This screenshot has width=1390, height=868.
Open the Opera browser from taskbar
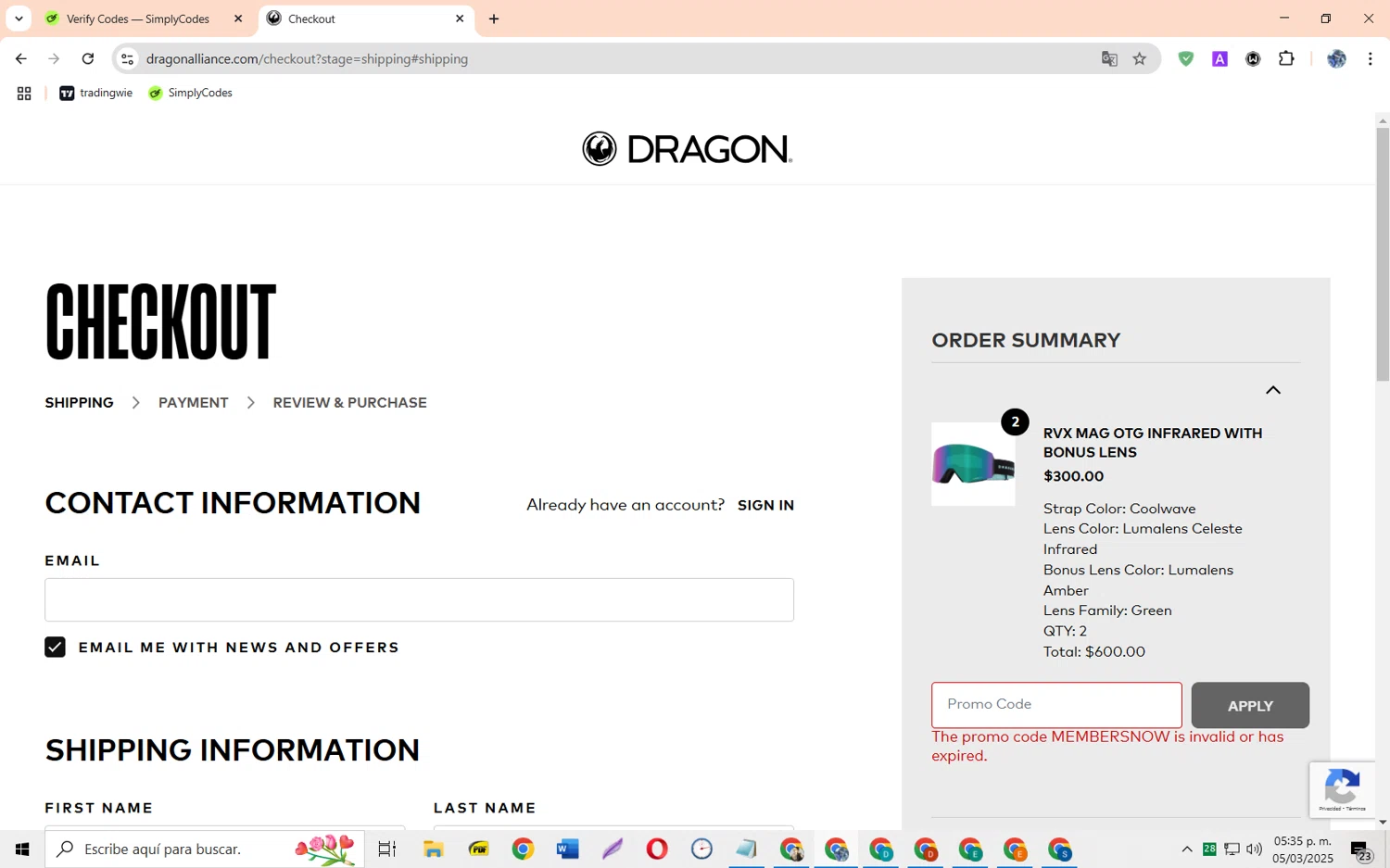[657, 849]
